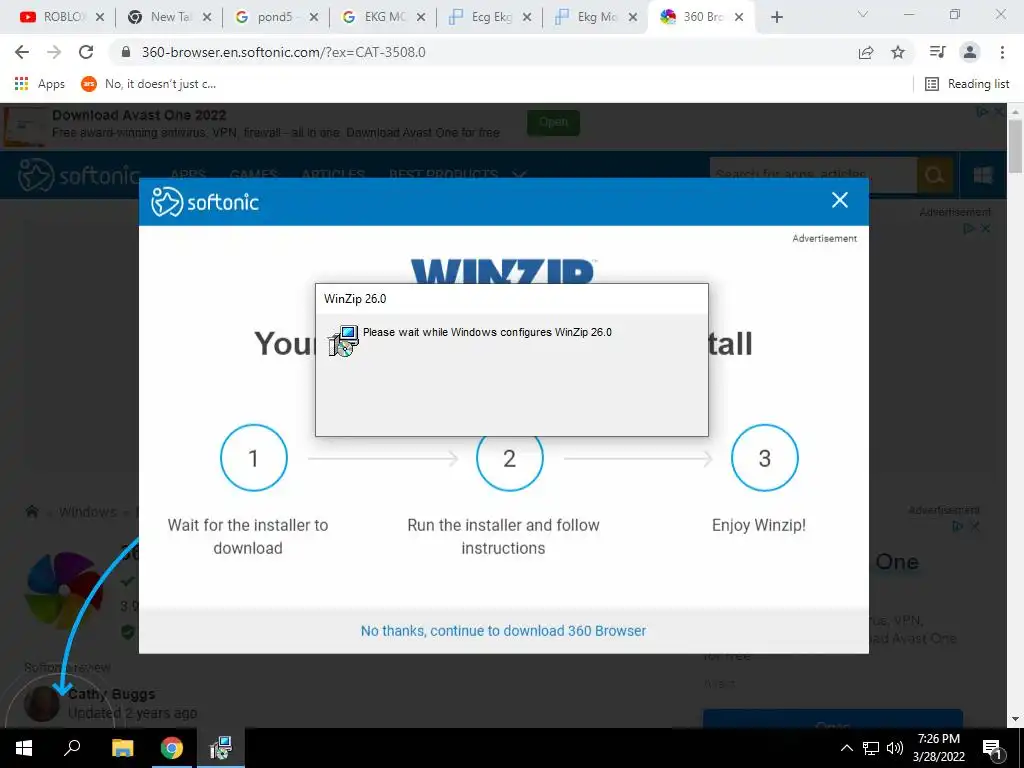Select the Windows platform icon on Softonic
This screenshot has width=1024, height=768.
pyautogui.click(x=983, y=174)
